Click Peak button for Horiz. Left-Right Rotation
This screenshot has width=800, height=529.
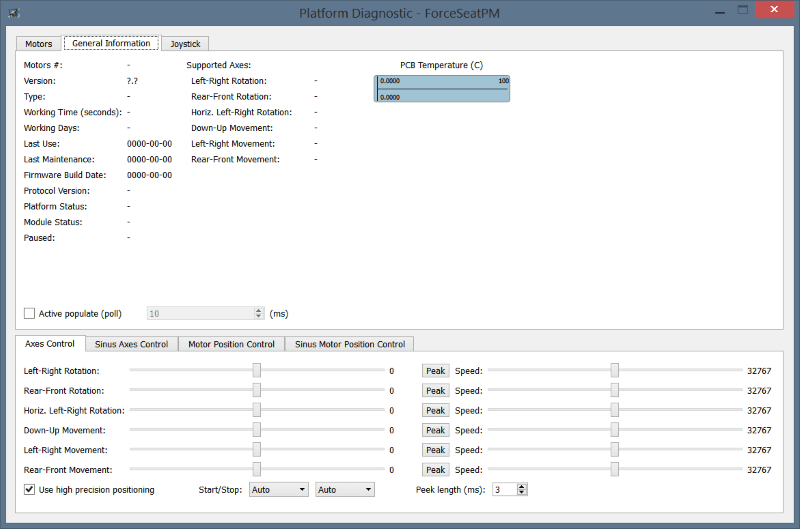tap(436, 411)
